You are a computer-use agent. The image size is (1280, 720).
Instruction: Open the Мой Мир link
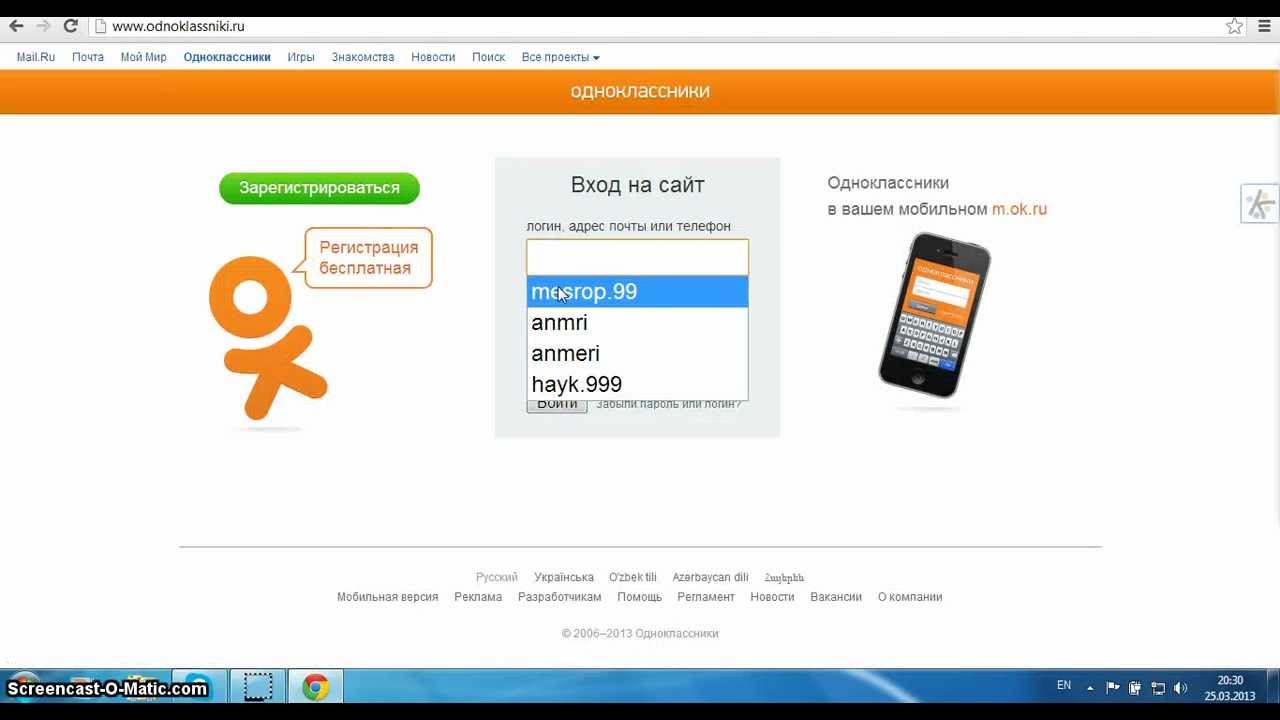[143, 57]
